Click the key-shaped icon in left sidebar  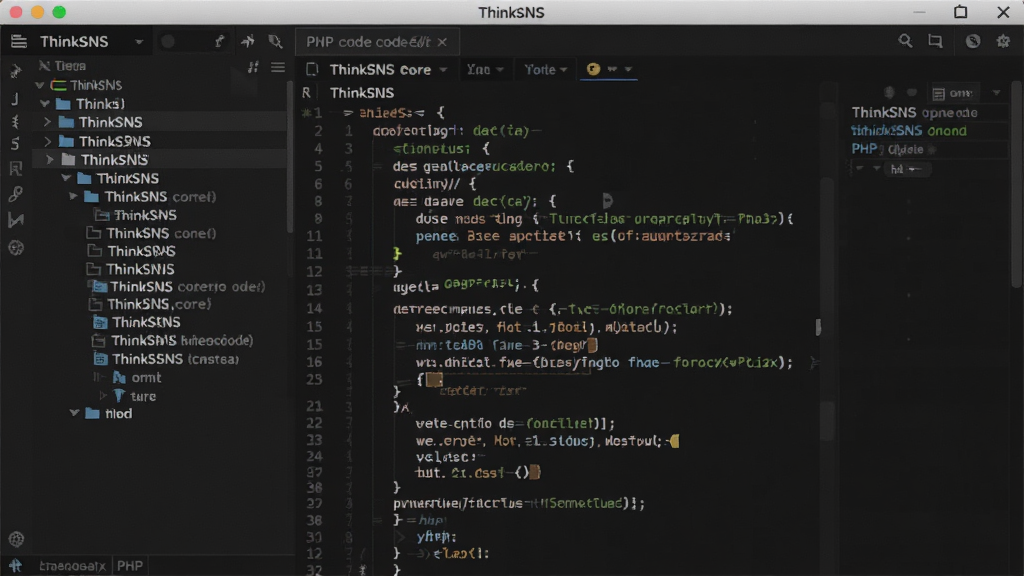[x=16, y=194]
